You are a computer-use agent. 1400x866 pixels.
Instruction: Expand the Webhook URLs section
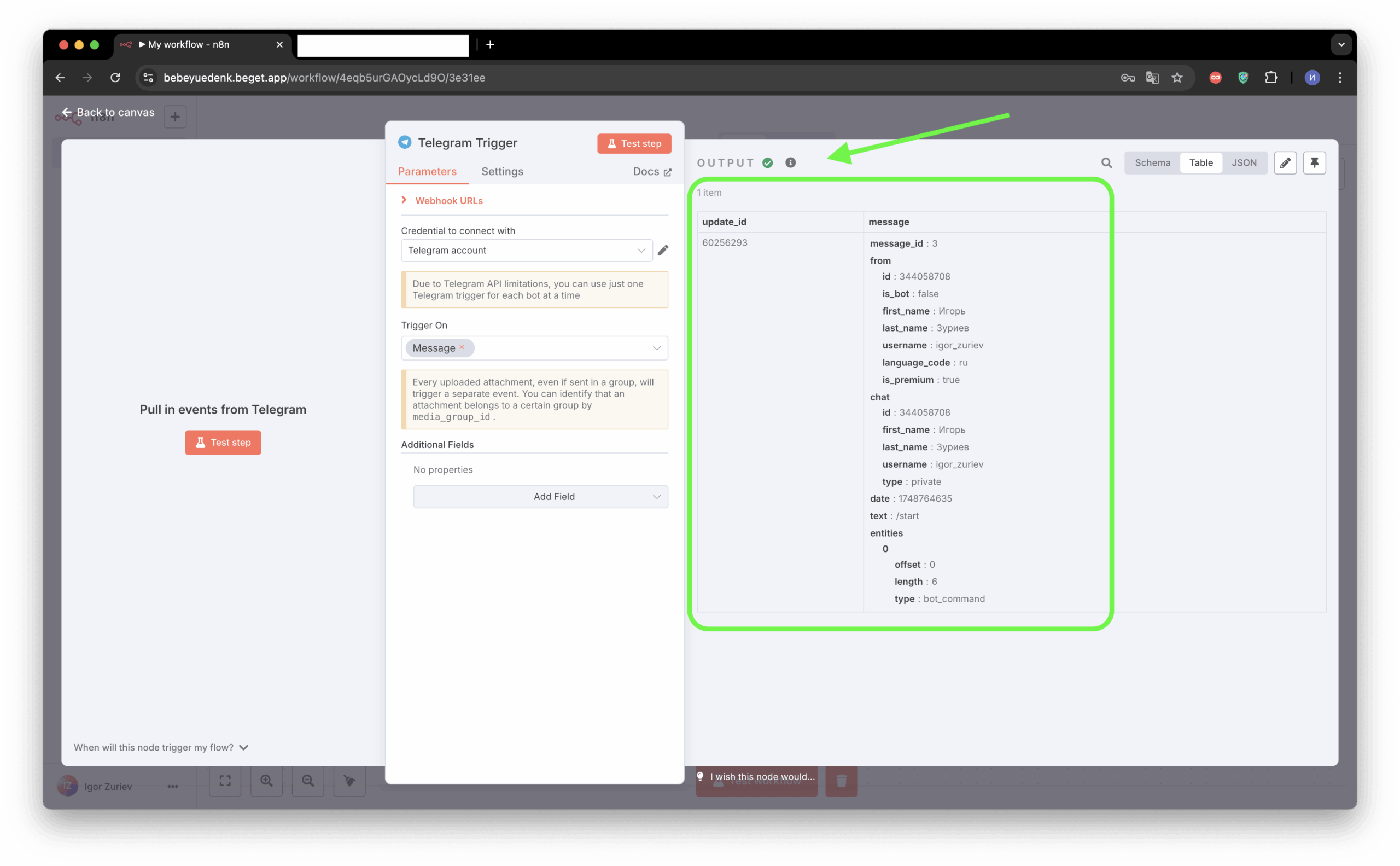pos(448,200)
